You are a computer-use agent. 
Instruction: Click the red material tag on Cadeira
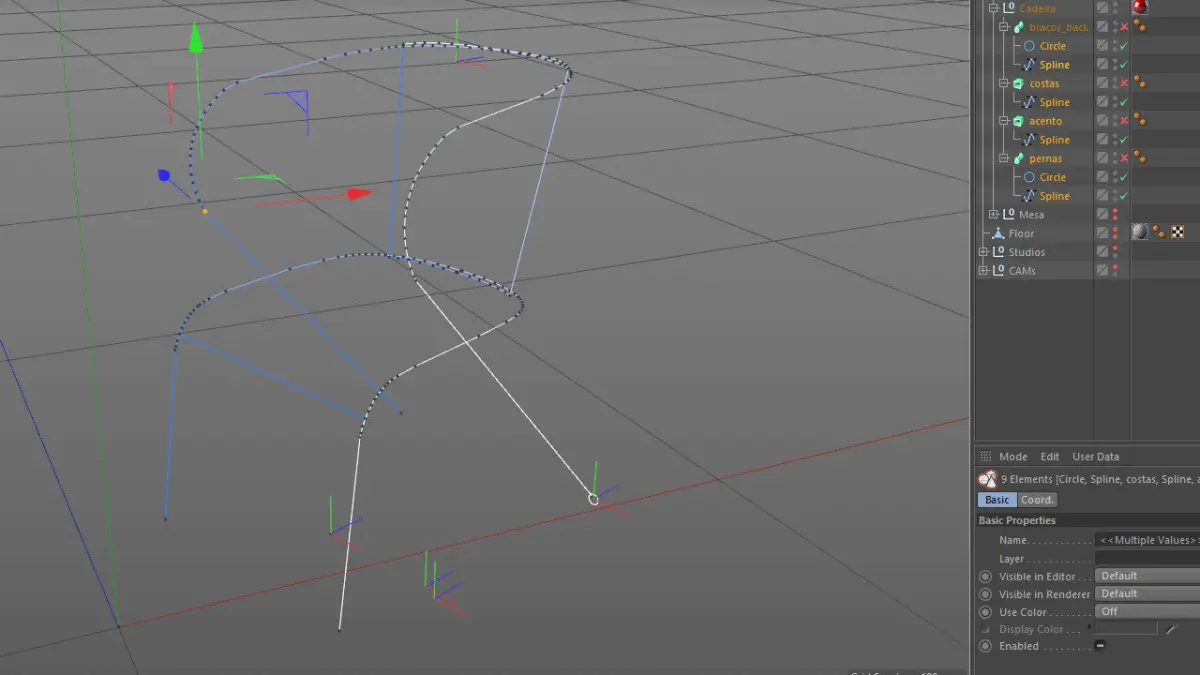pyautogui.click(x=1139, y=7)
